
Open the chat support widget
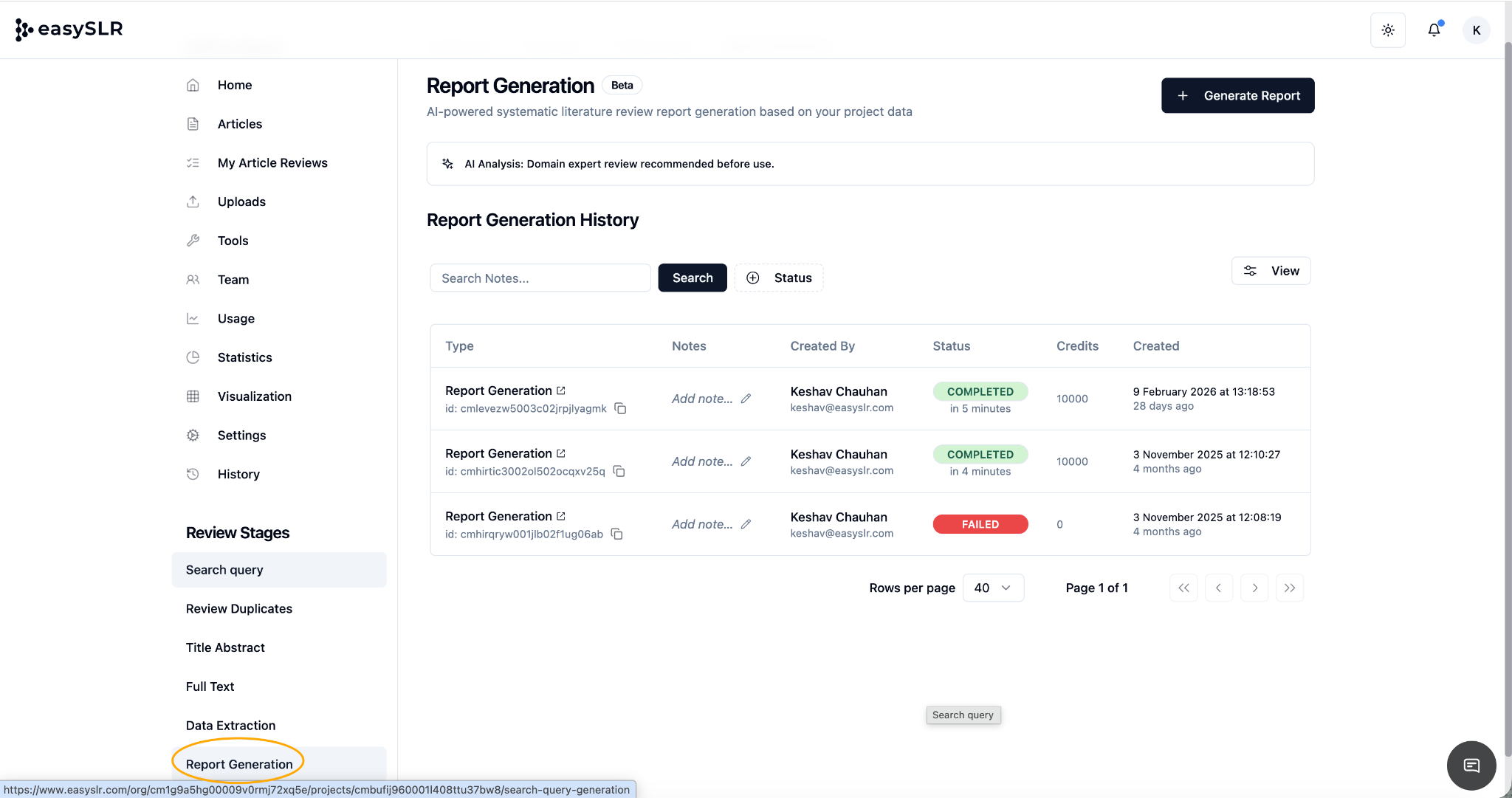click(1471, 765)
